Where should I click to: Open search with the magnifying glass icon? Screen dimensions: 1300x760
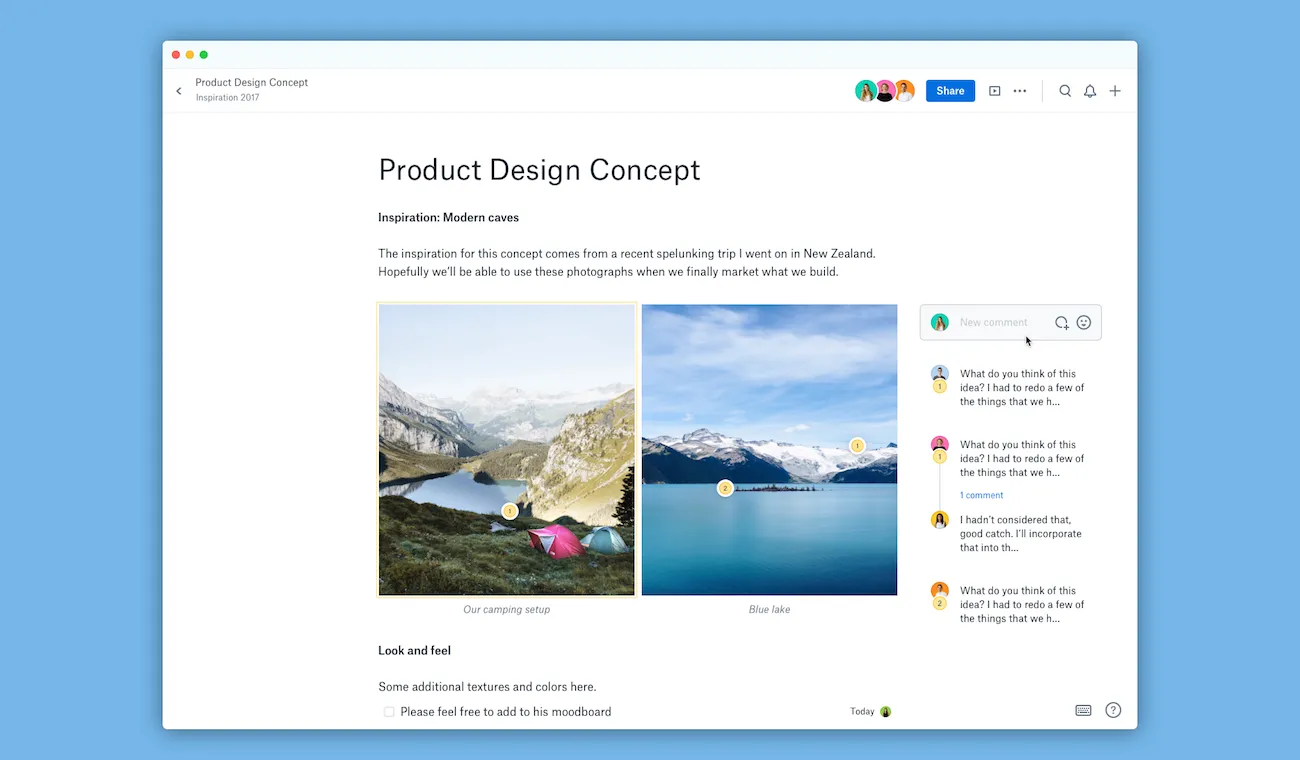click(1065, 90)
